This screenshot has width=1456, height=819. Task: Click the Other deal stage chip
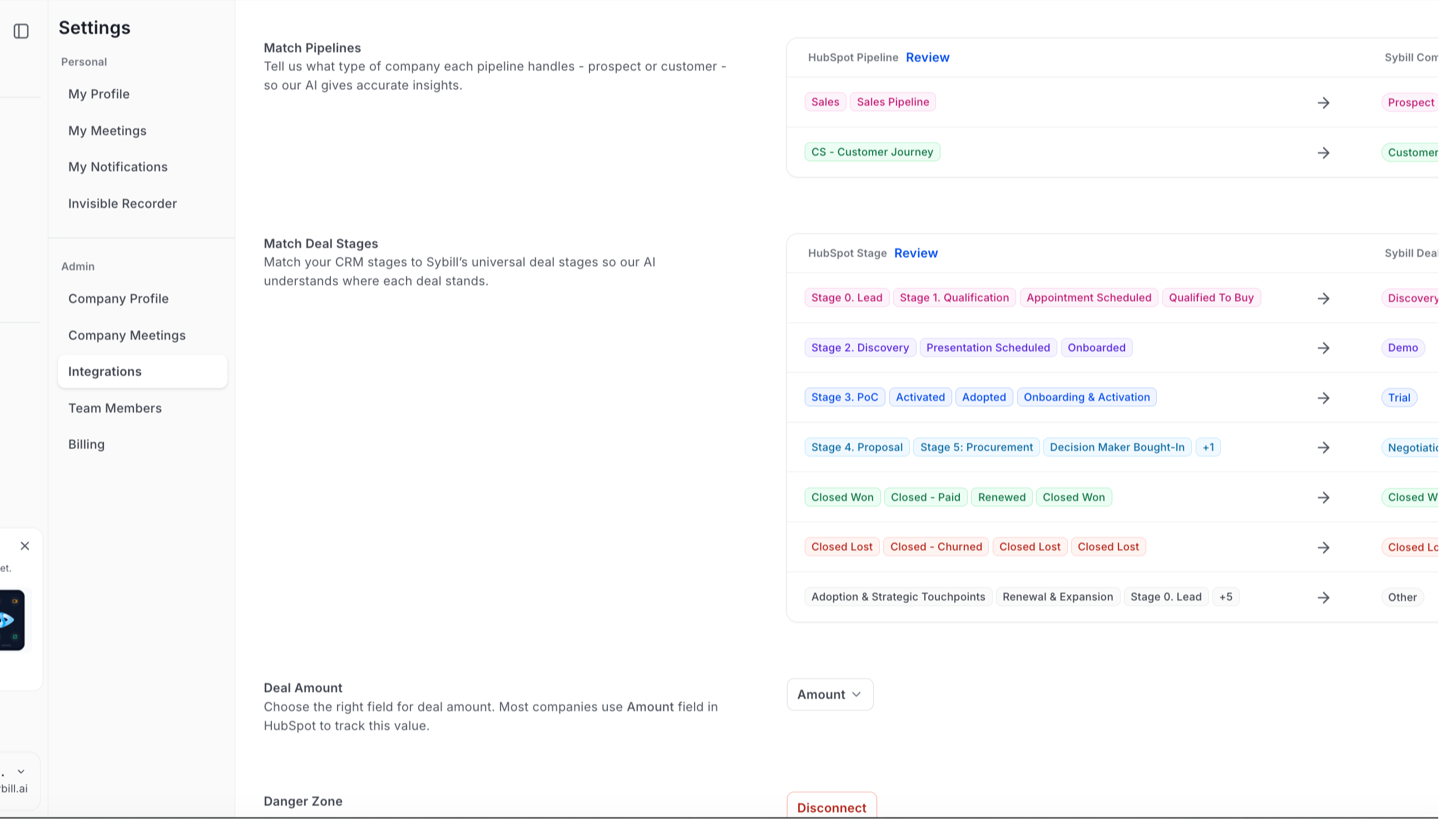coord(1402,597)
